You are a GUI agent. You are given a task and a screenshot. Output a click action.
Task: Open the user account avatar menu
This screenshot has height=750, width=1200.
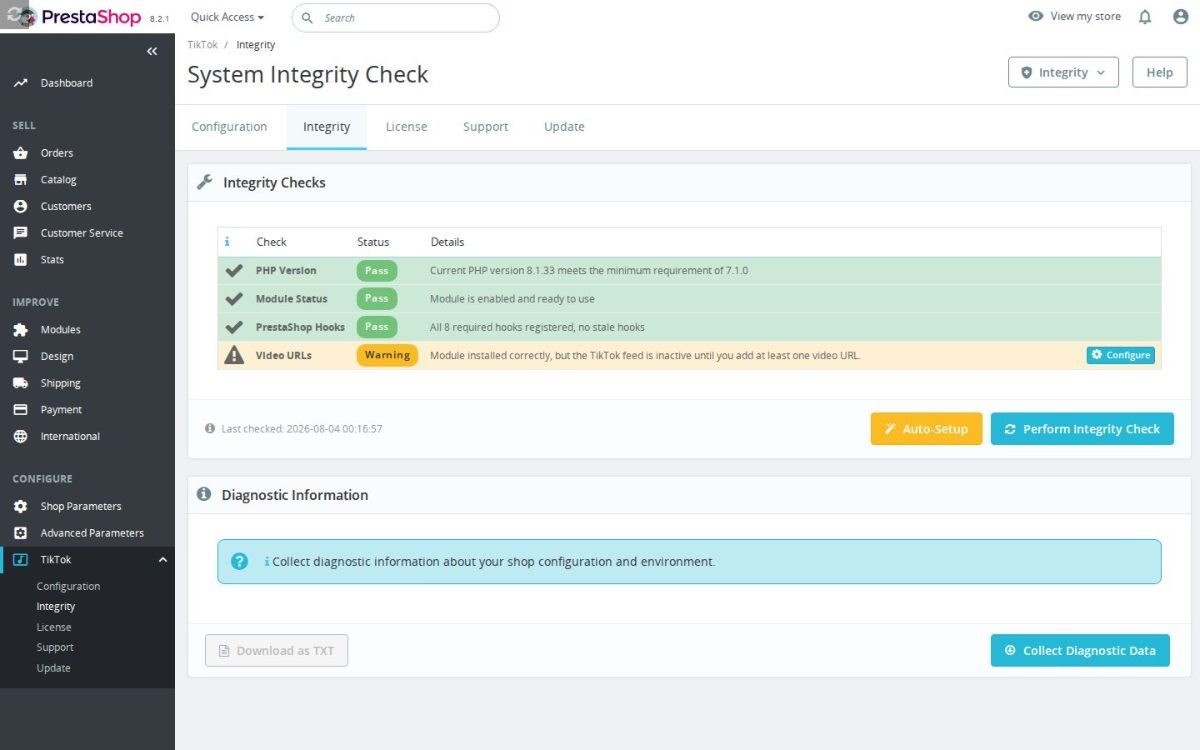point(1180,17)
